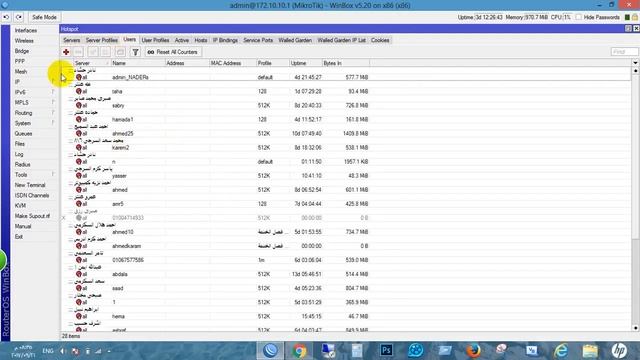This screenshot has width=640, height=360.
Task: Click the enable checkmark toolbar icon
Action: point(93,52)
